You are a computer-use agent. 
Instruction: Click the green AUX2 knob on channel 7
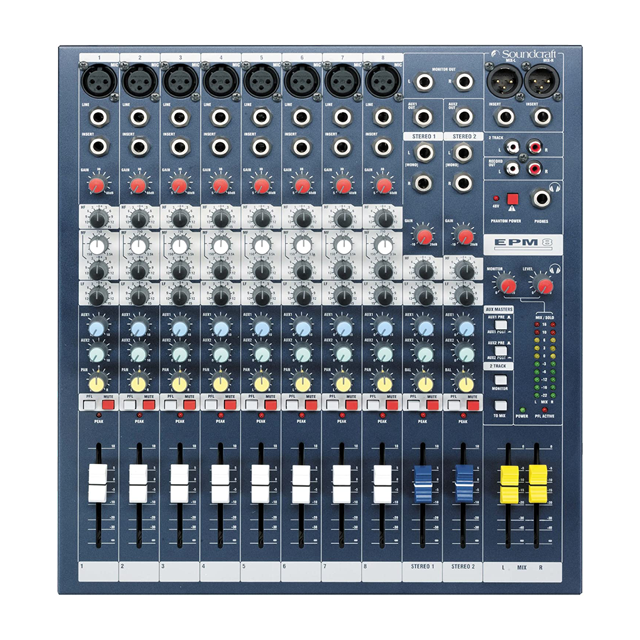(x=344, y=354)
